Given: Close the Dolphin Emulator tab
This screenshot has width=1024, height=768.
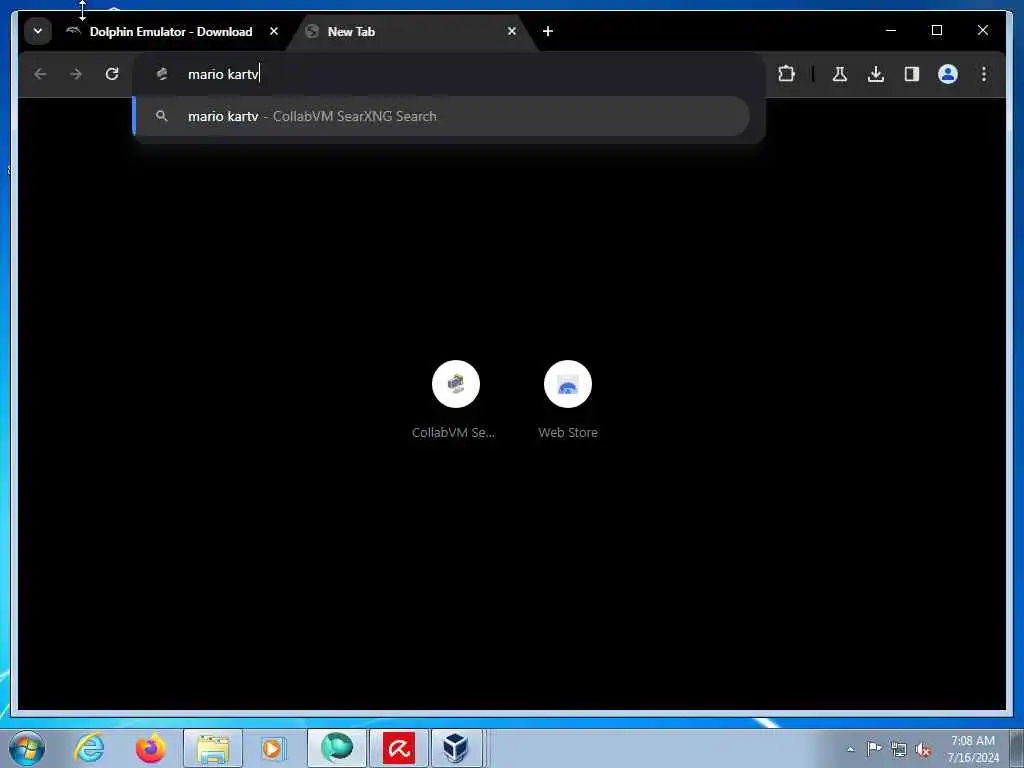Looking at the screenshot, I should pos(274,31).
